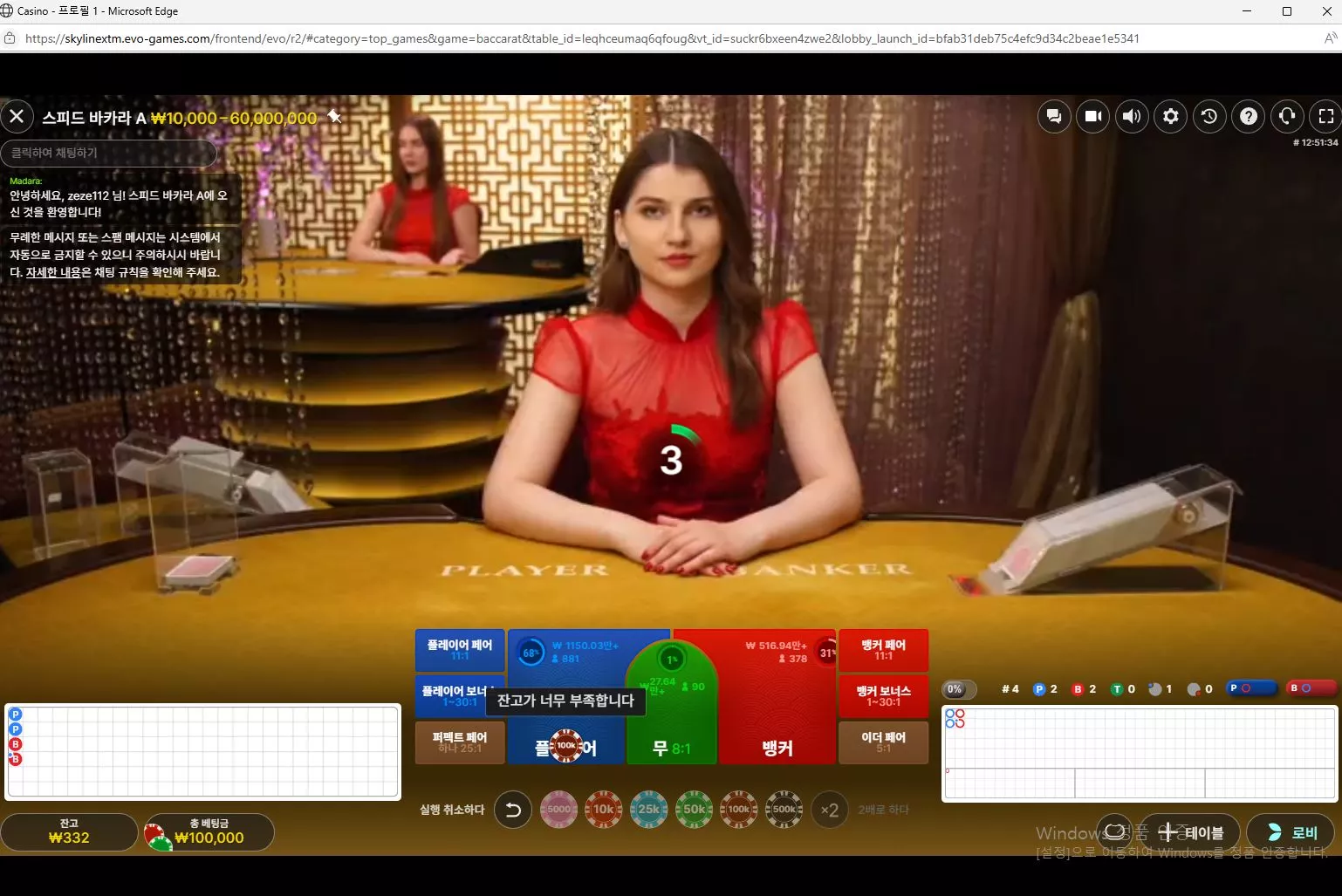Add another table with +테이블
Image resolution: width=1342 pixels, height=896 pixels.
click(x=1191, y=832)
